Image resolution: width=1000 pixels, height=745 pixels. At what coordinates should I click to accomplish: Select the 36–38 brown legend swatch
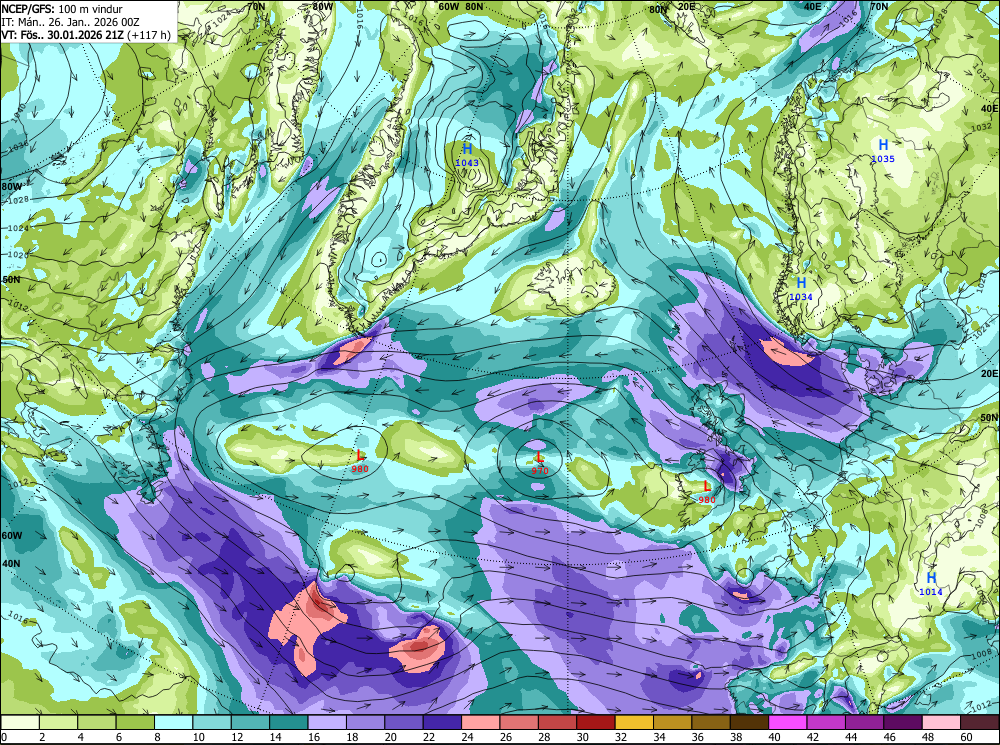coord(711,722)
